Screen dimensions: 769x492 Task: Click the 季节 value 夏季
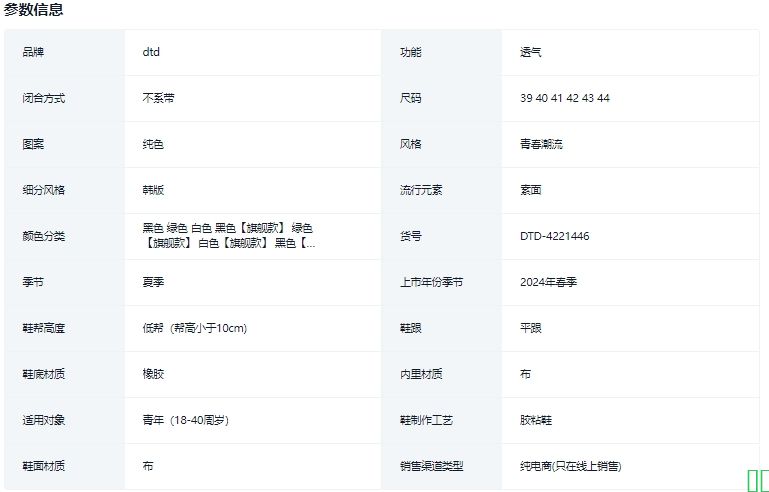153,282
